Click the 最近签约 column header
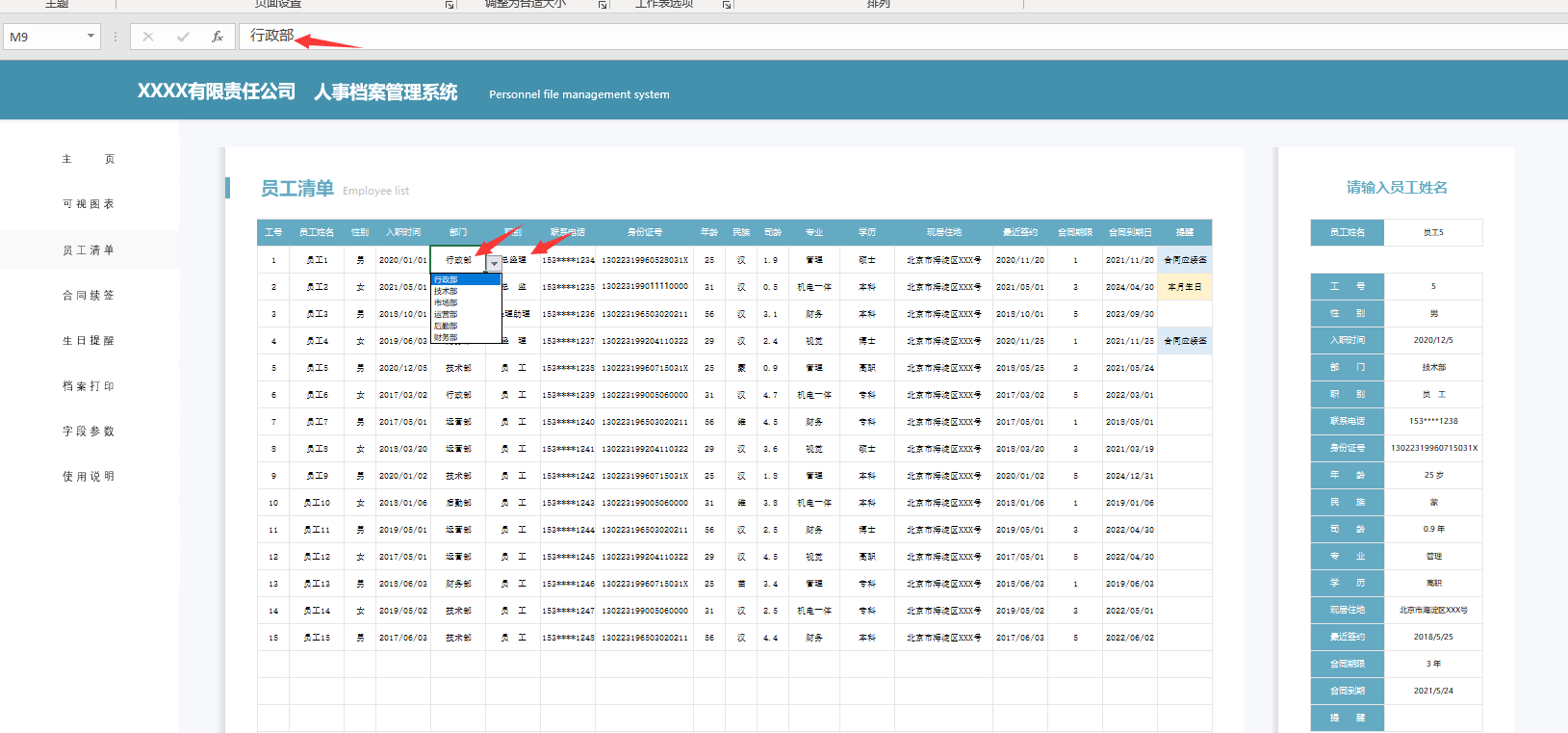 (1020, 232)
